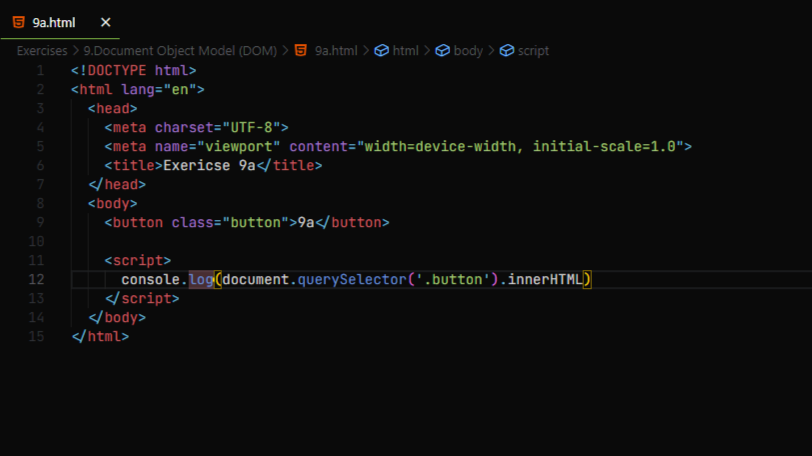Click the cube icon beside html breadcrumb

pos(382,51)
